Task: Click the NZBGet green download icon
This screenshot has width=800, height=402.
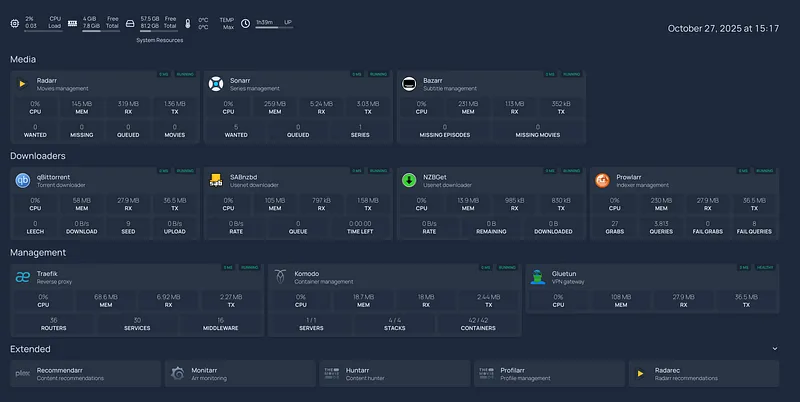Action: pos(409,181)
